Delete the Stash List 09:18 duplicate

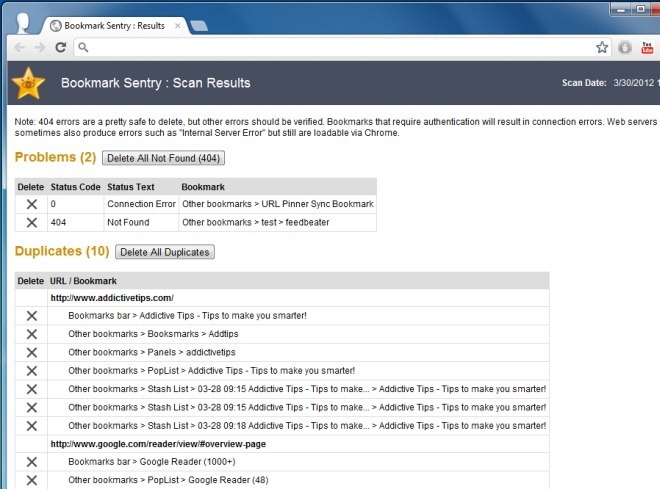[32, 426]
